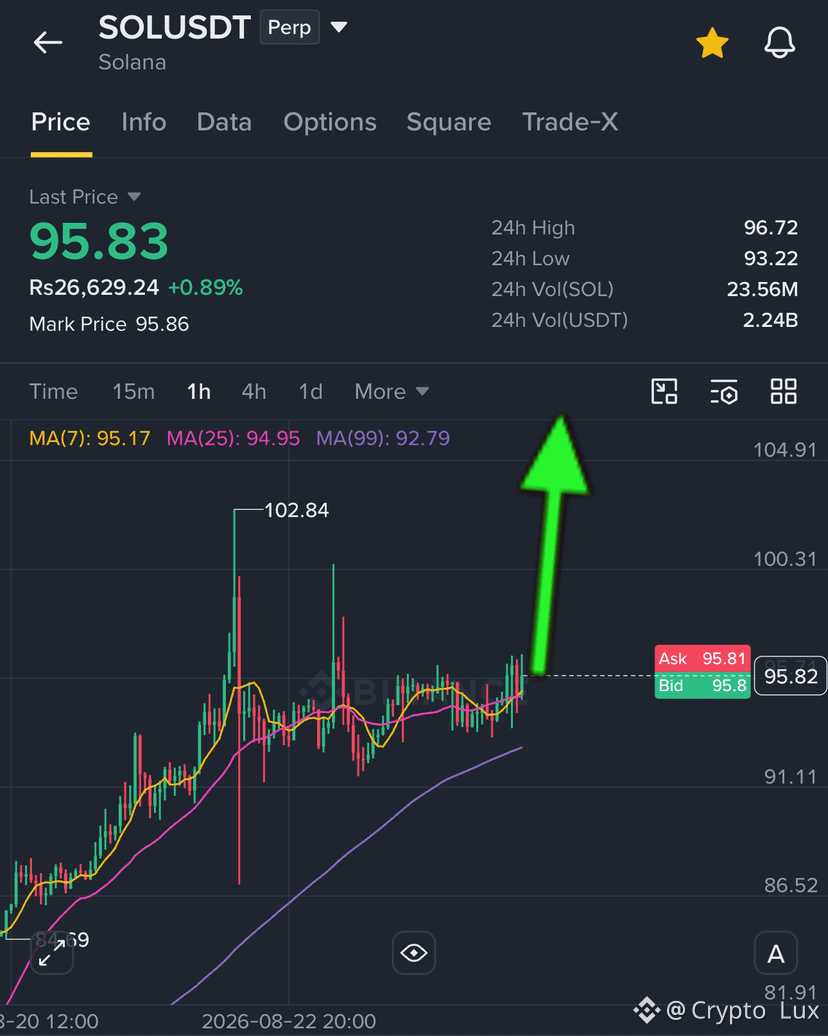Toggle chart visibility with the eye icon
The width and height of the screenshot is (828, 1036).
(414, 953)
